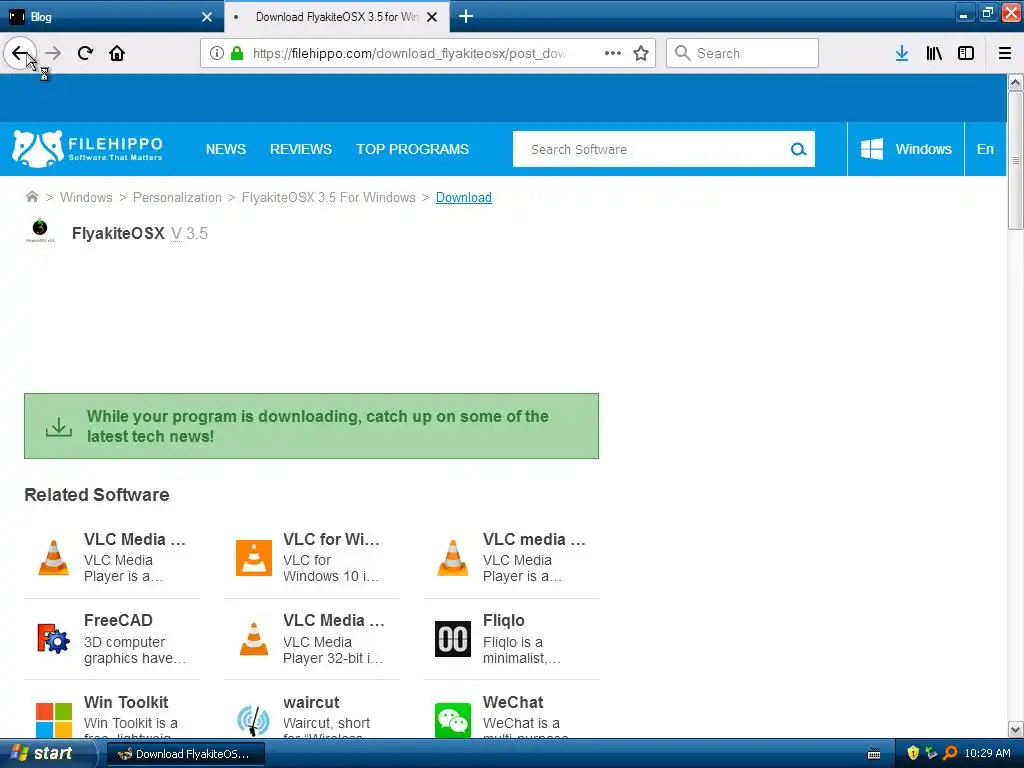Image resolution: width=1024 pixels, height=768 pixels.
Task: Open a new browser tab
Action: 466,16
